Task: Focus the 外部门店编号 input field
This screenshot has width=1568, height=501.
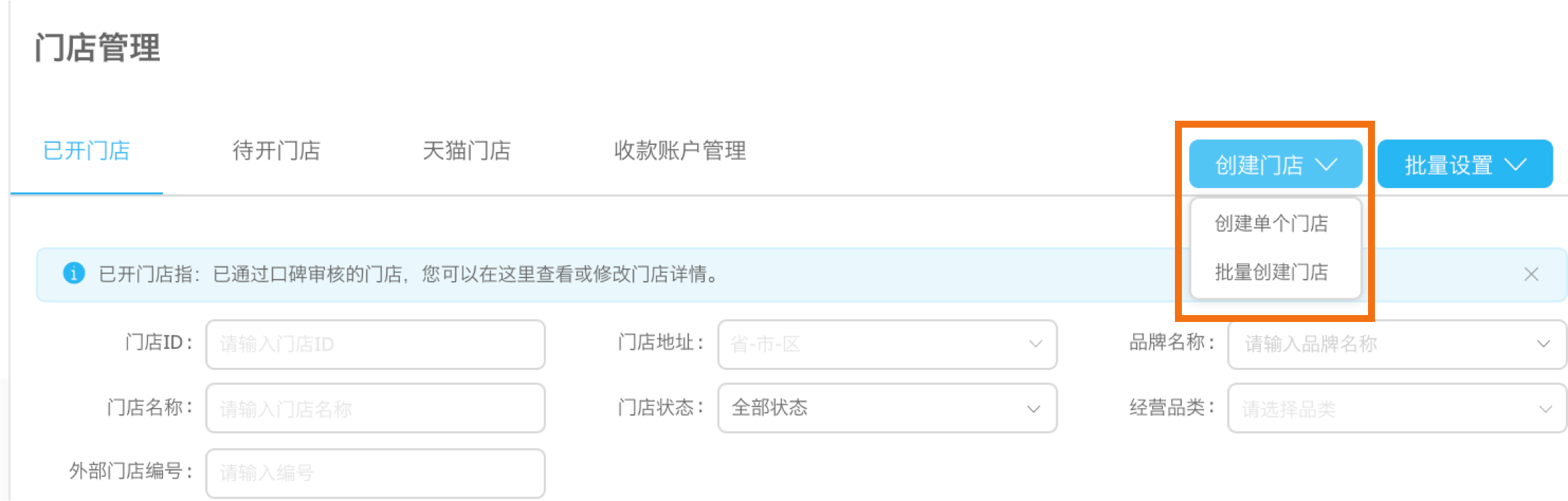Action: tap(376, 473)
